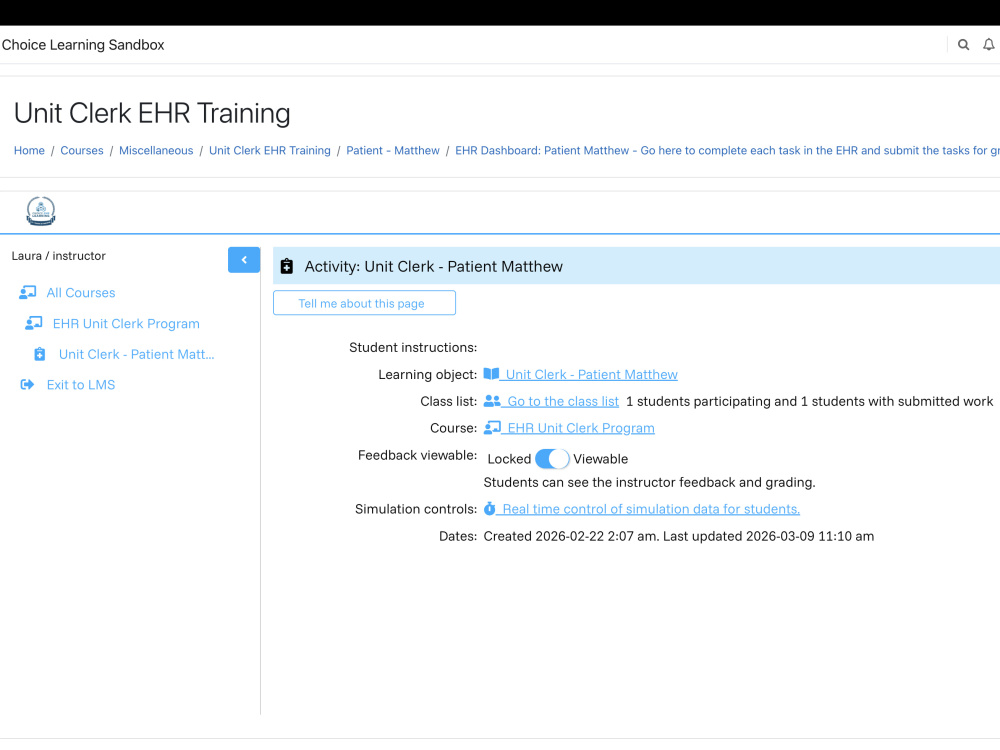Click the Tell me about this page button

[x=364, y=303]
